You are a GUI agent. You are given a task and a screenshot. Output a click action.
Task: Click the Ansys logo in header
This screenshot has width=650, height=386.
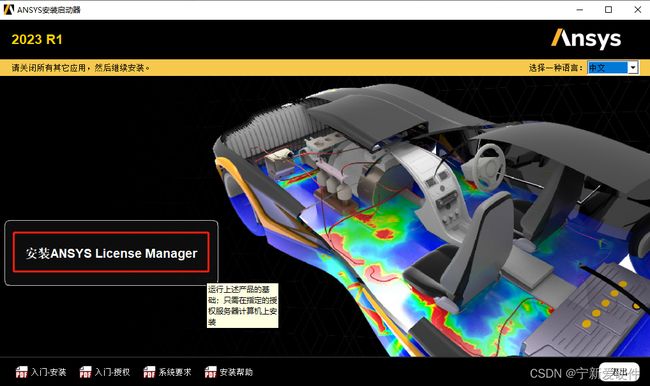(x=586, y=39)
